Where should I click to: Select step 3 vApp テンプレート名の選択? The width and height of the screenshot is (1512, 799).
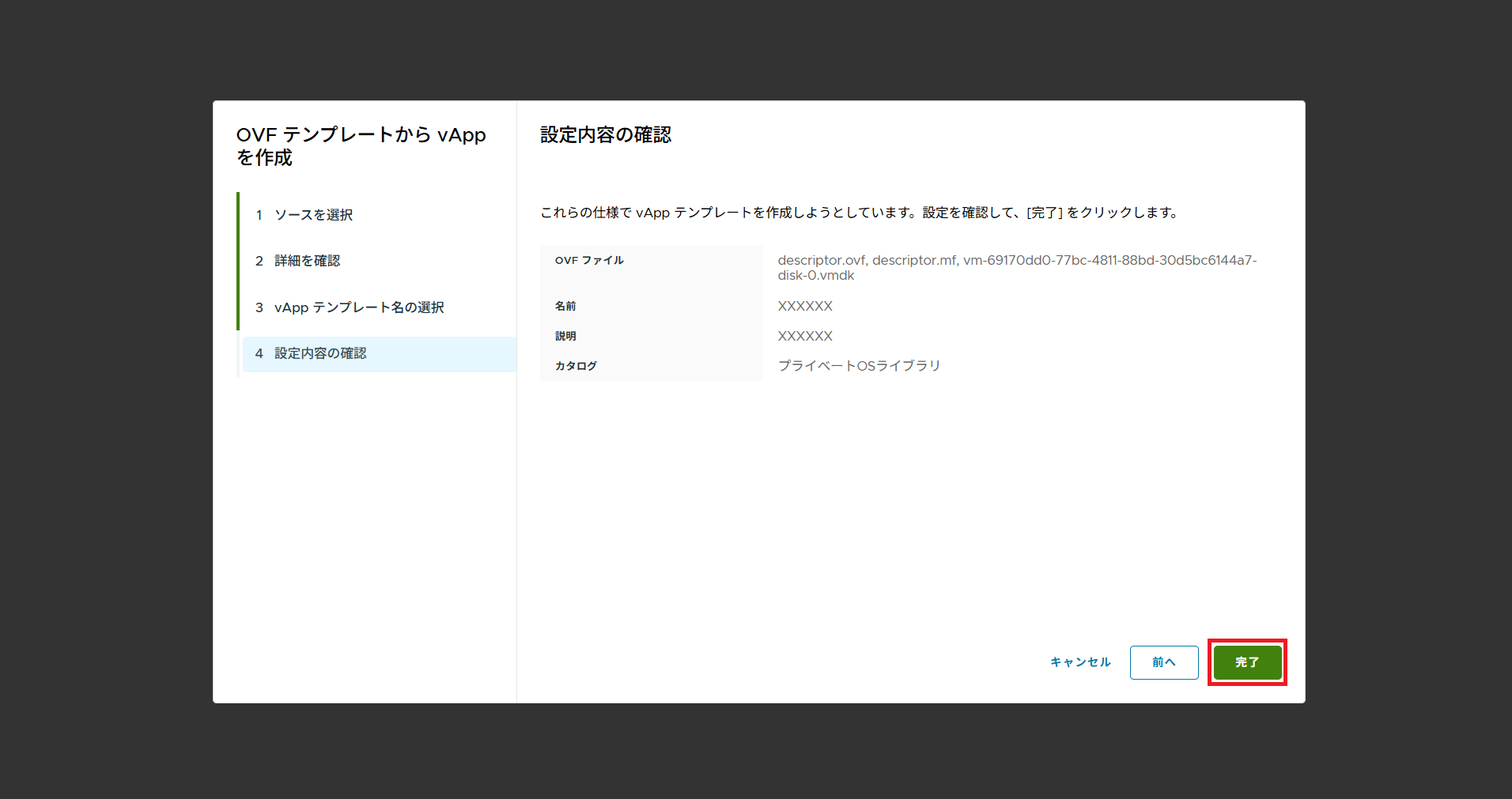point(359,307)
